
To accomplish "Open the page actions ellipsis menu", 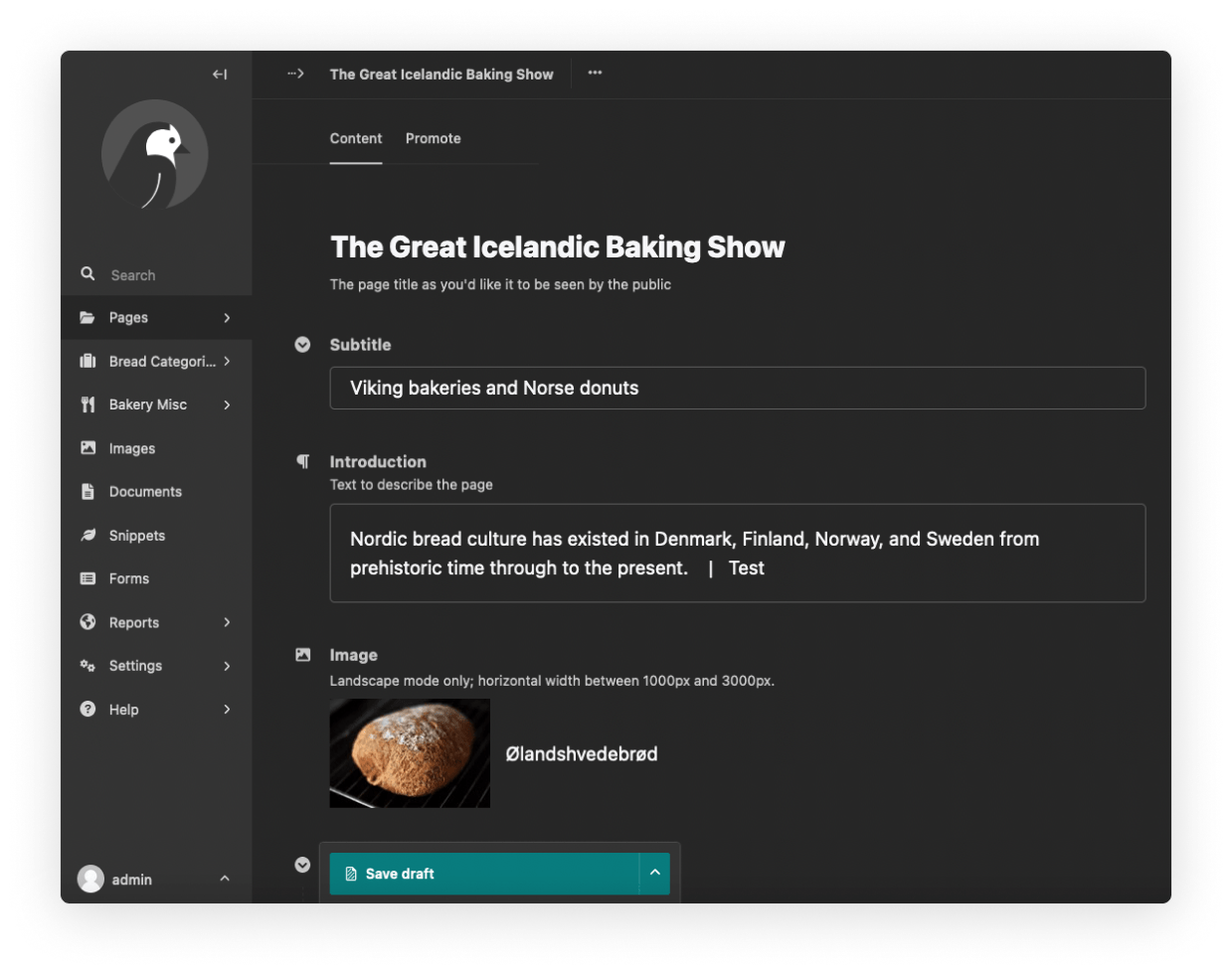I will click(x=595, y=74).
